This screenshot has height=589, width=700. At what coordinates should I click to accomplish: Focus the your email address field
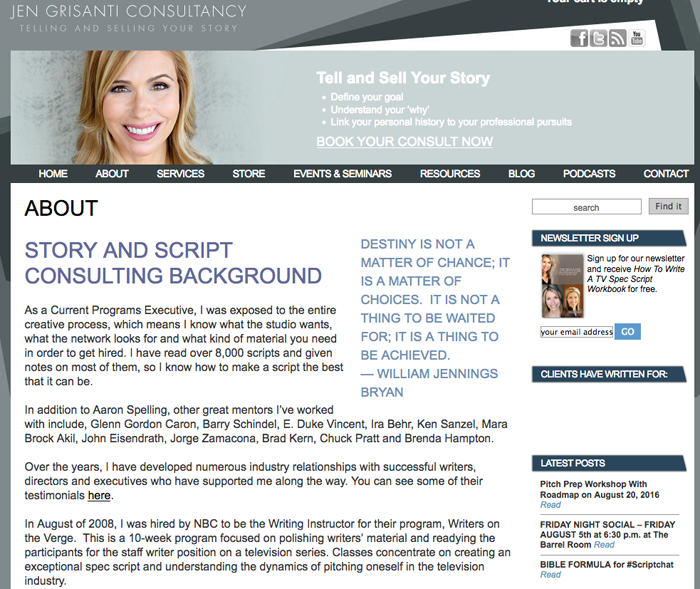[x=576, y=332]
